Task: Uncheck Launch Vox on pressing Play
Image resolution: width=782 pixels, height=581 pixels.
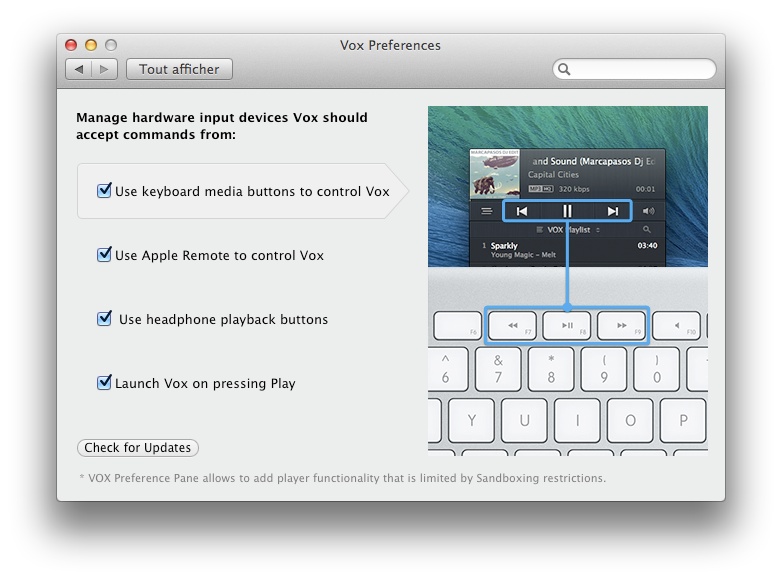Action: (104, 383)
